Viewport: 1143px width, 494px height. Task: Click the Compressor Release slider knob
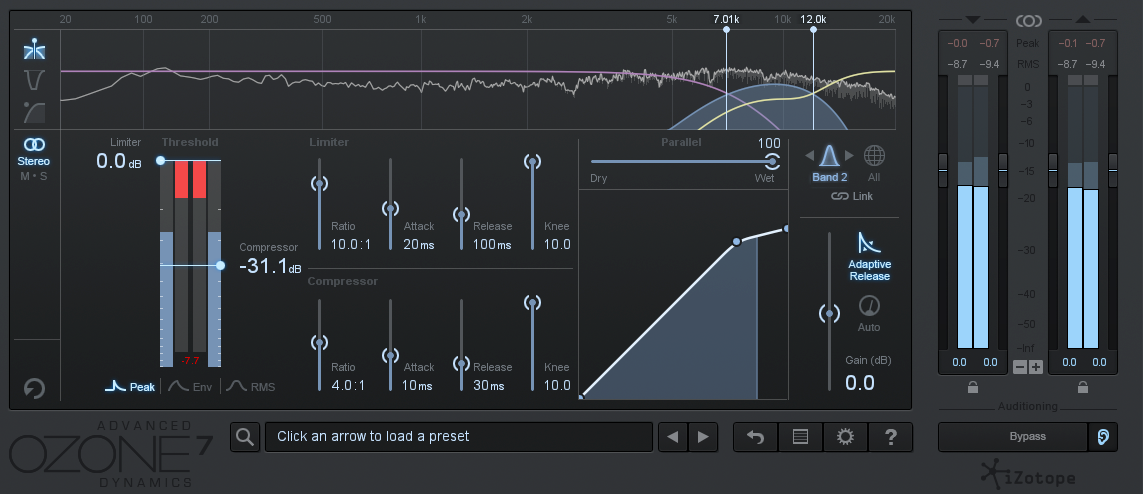[x=461, y=363]
